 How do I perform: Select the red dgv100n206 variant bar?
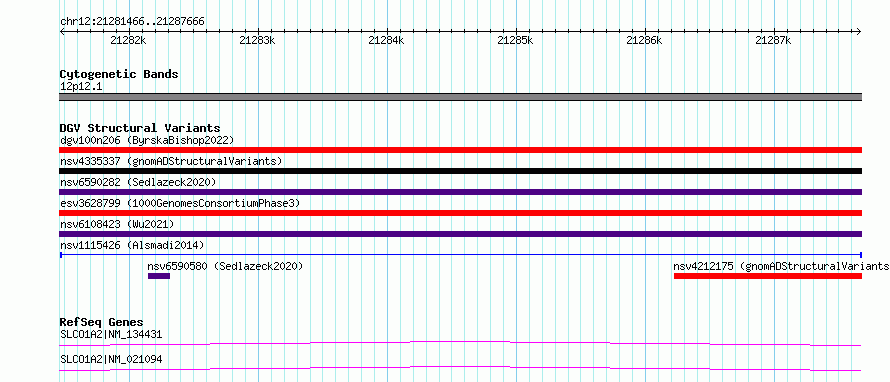coord(461,150)
